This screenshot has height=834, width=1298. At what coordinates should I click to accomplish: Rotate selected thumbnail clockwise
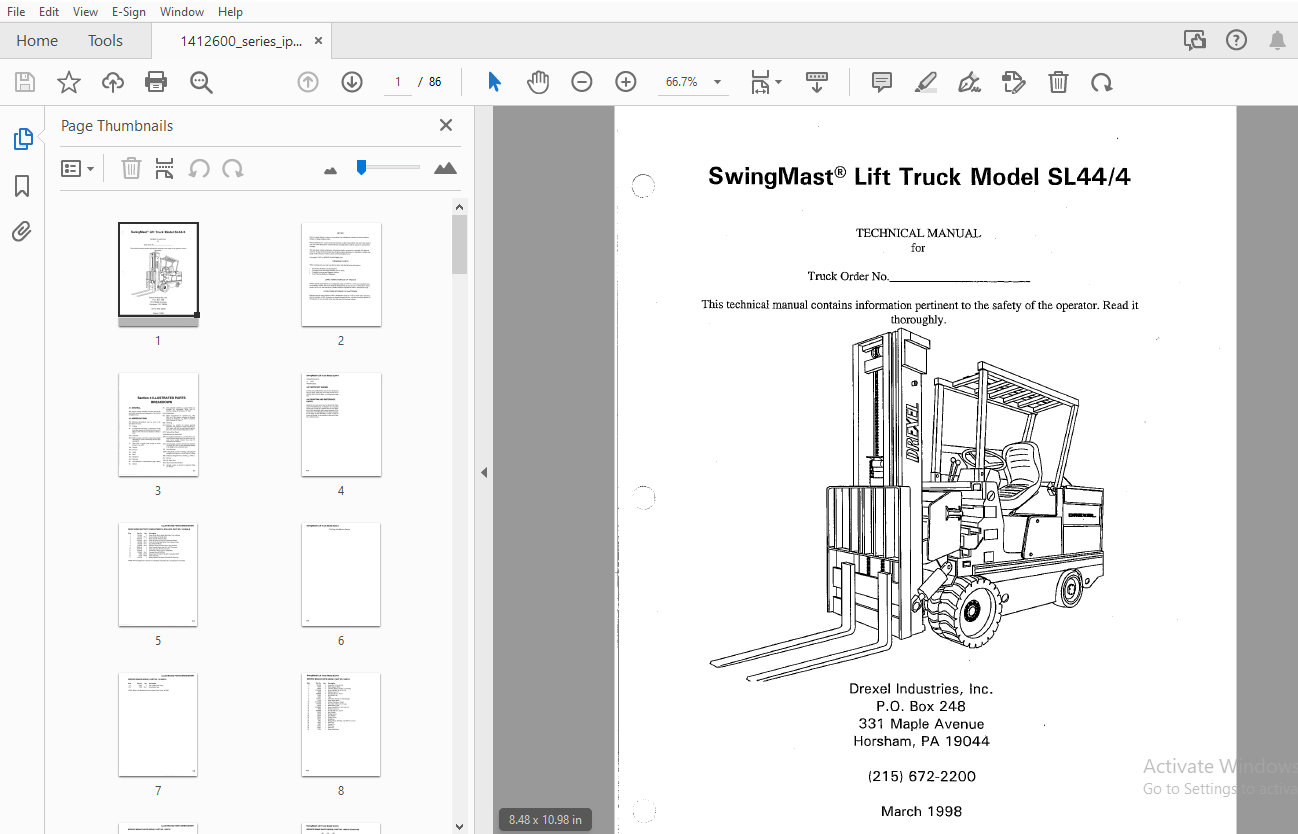pos(233,168)
